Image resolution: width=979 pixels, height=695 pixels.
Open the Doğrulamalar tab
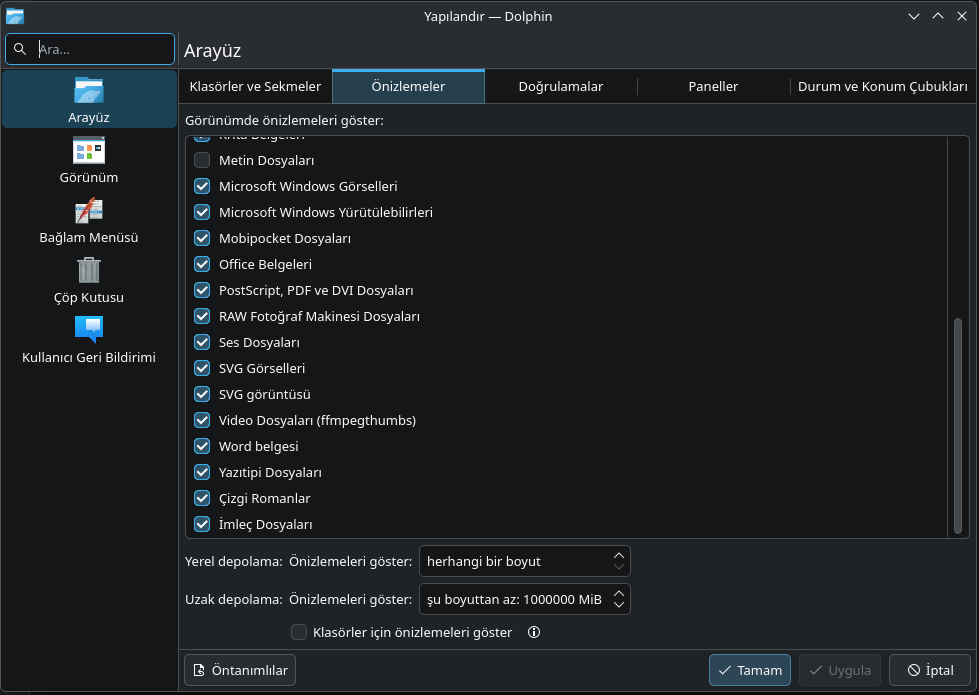[x=561, y=86]
